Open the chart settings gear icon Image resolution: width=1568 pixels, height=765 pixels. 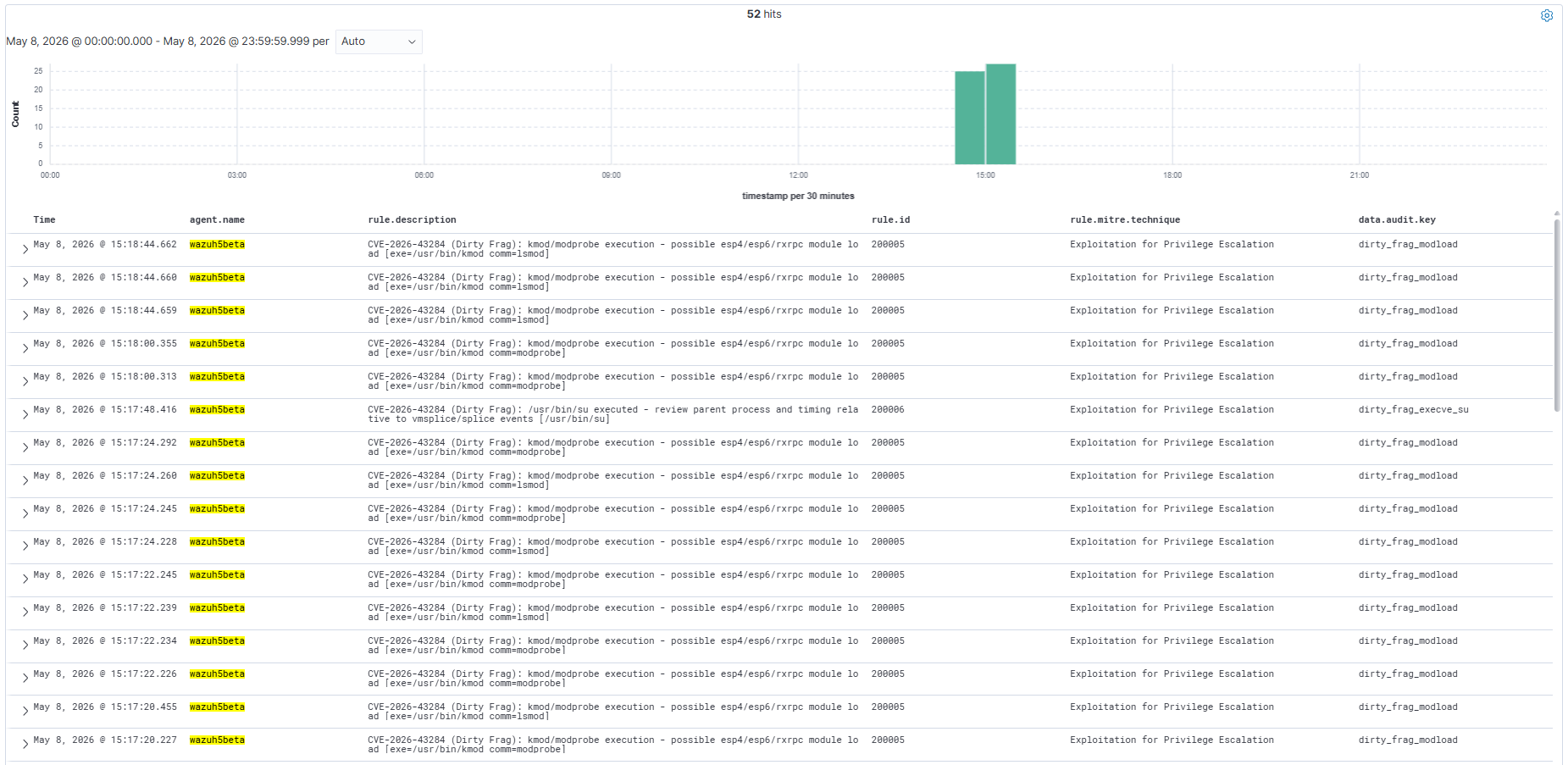tap(1546, 15)
